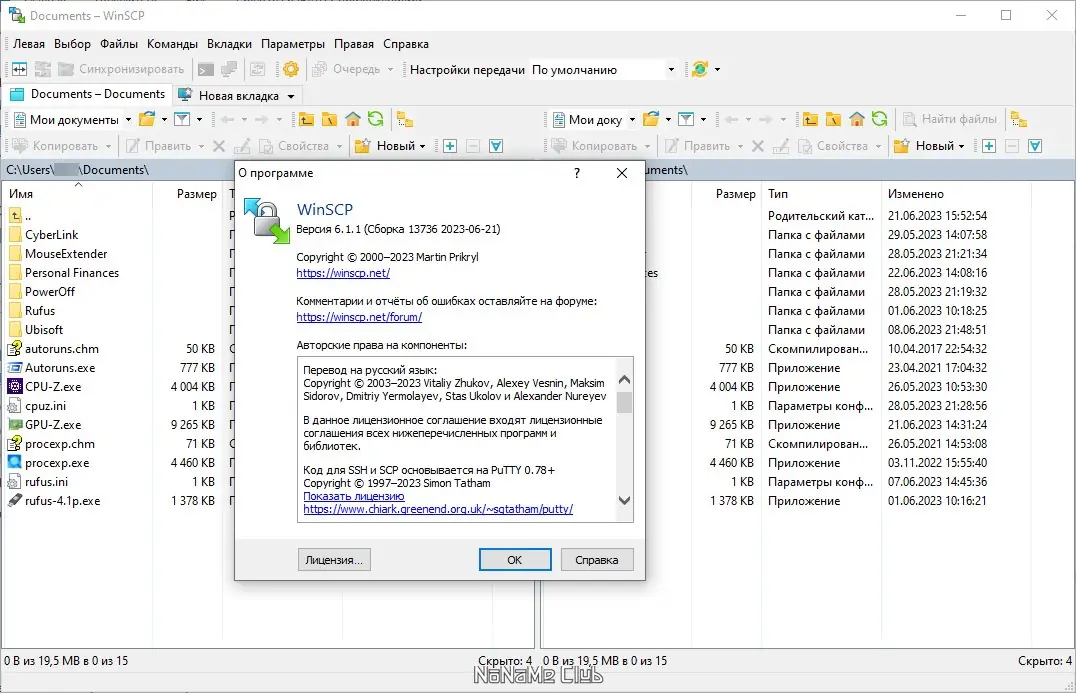Viewport: 1076px width, 693px height.
Task: Click the dialog question mark help button
Action: click(576, 173)
